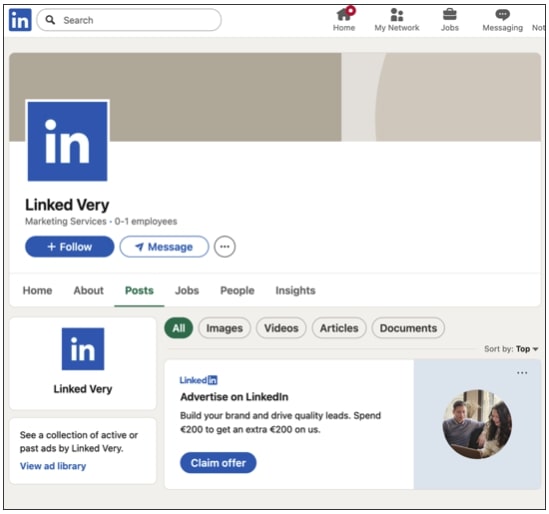Screen dimensions: 549x514
Task: Click the Linked Very page title
Action: (x=67, y=205)
